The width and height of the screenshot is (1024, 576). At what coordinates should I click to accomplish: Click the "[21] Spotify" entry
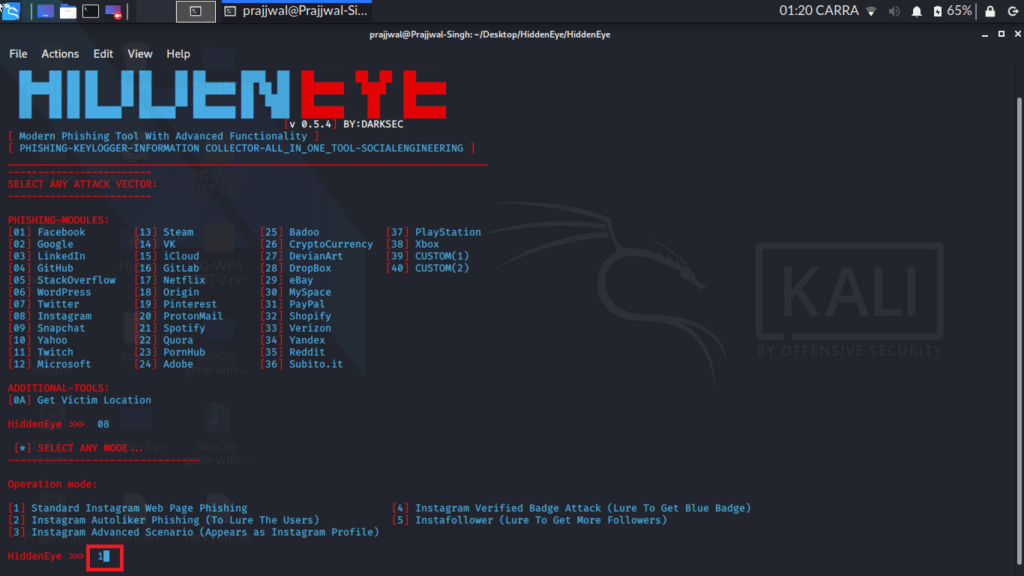point(170,328)
